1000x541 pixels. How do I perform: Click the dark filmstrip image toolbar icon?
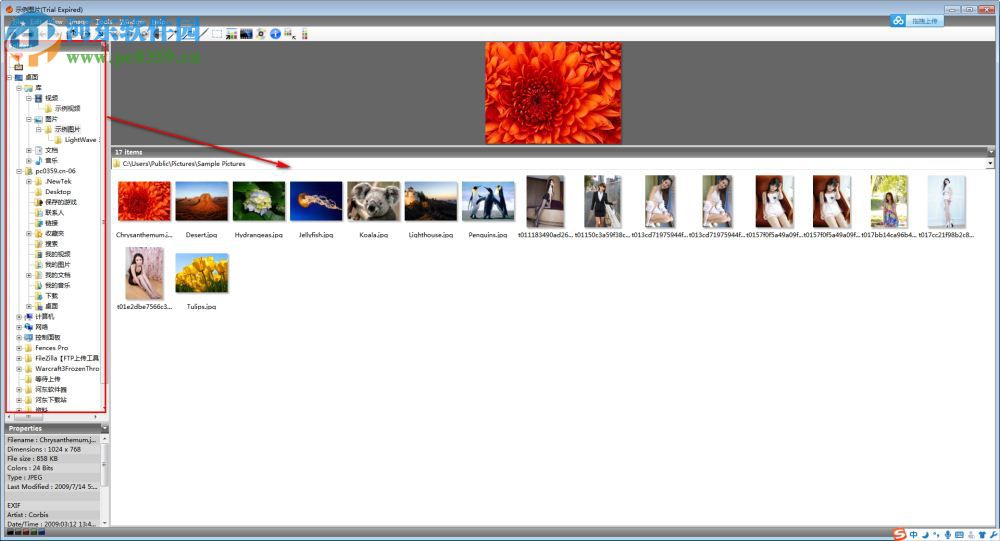click(246, 34)
